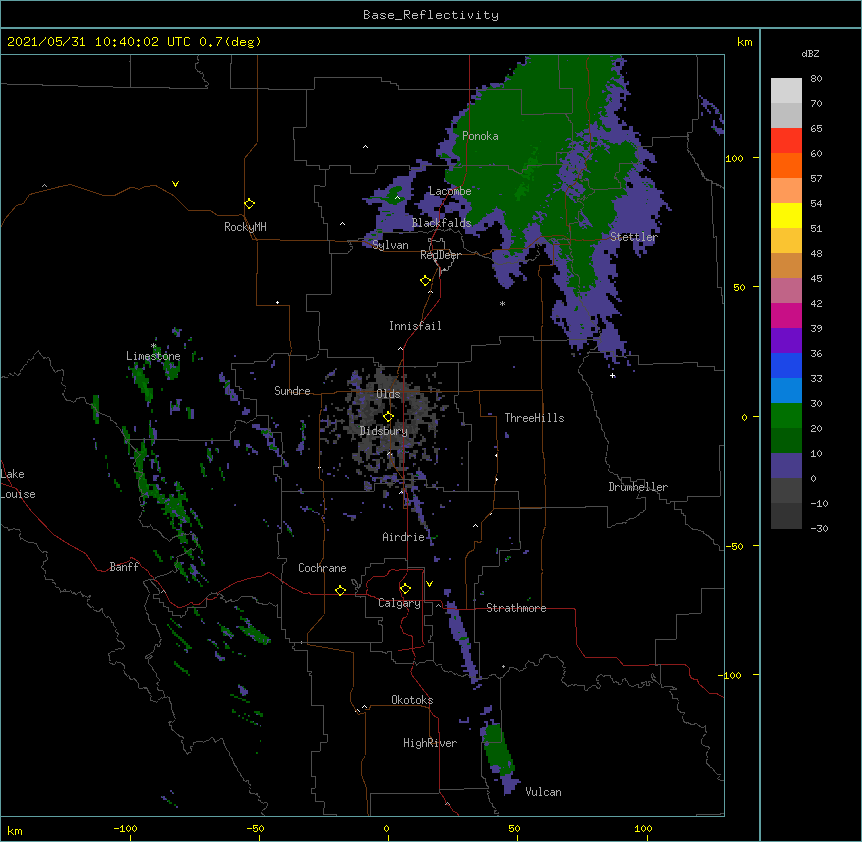Click the RockyMH label
This screenshot has height=842, width=862.
tap(245, 227)
